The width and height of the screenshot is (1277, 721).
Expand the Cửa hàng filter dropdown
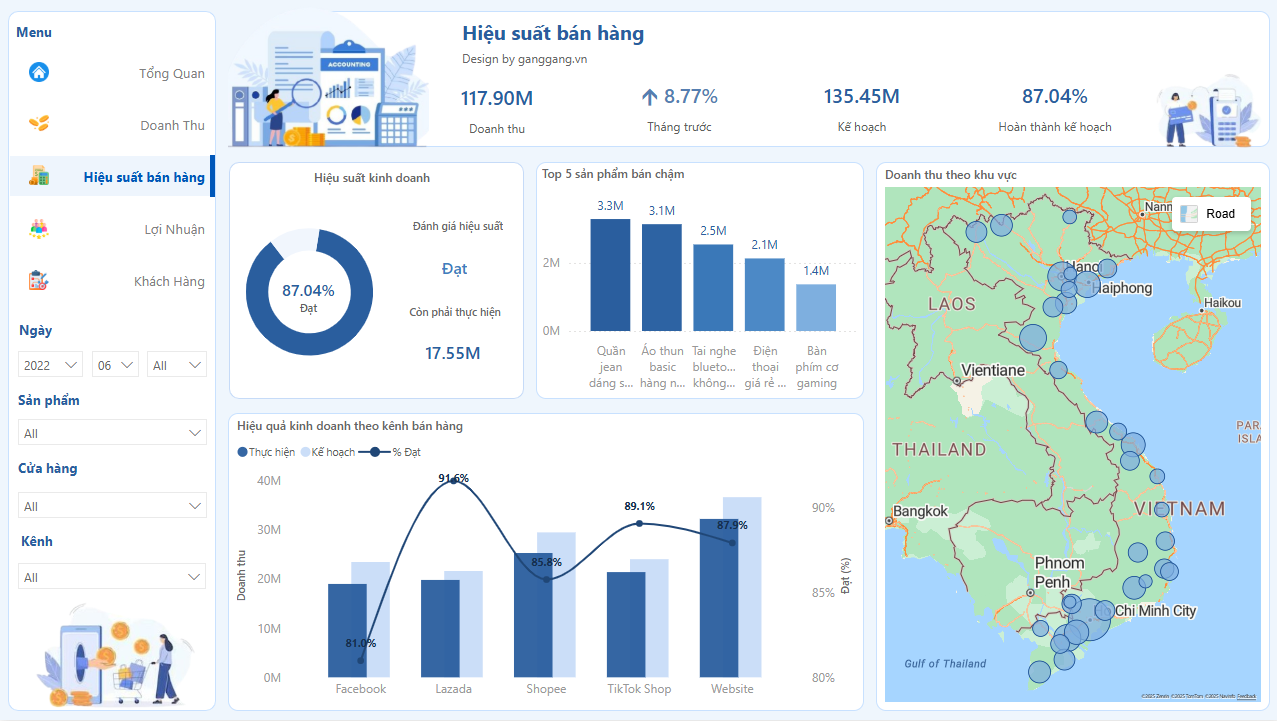(112, 506)
